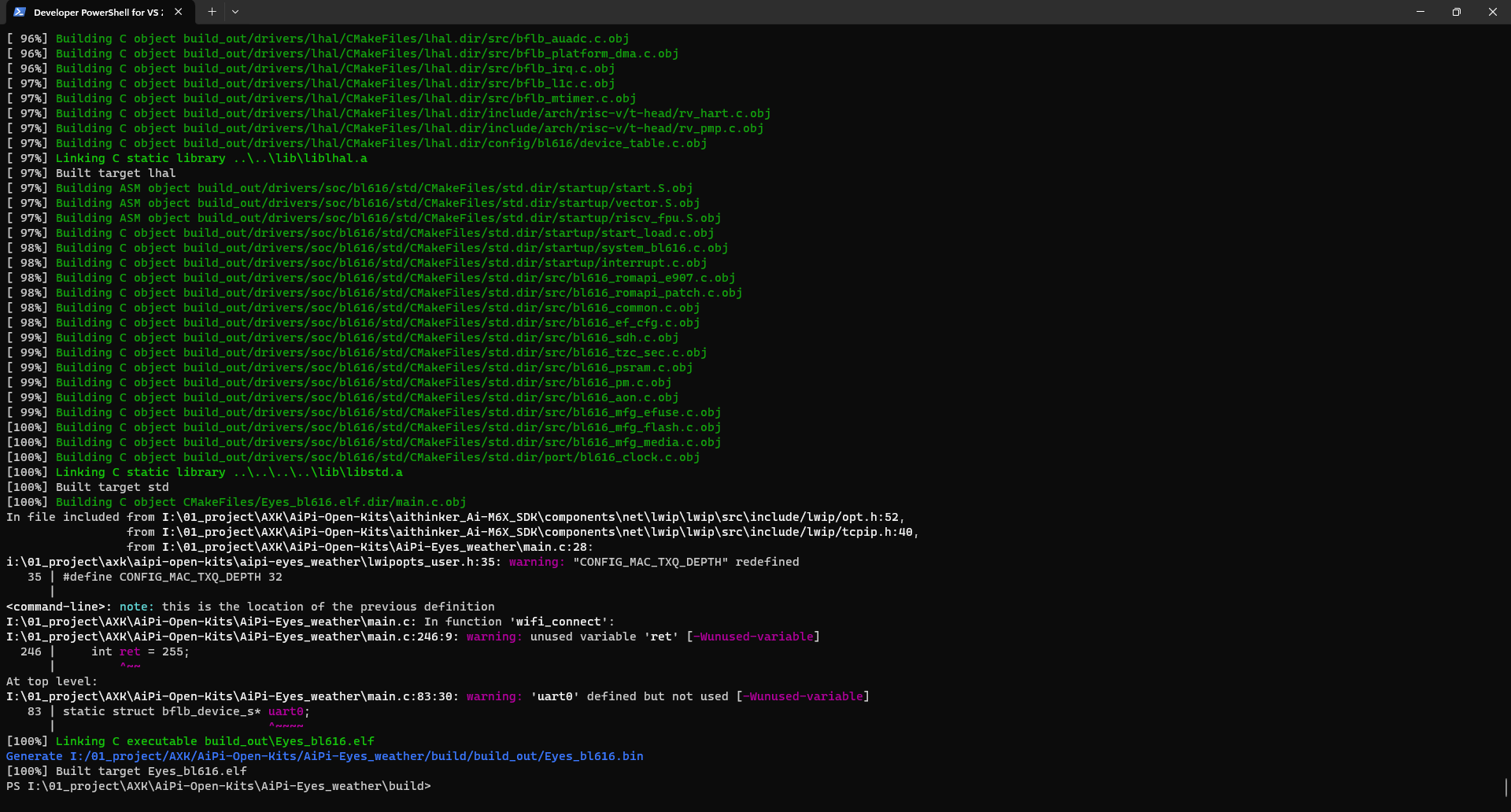This screenshot has width=1511, height=812.
Task: Click the bflb_platform_dma.c.obj building line
Action: click(x=342, y=54)
